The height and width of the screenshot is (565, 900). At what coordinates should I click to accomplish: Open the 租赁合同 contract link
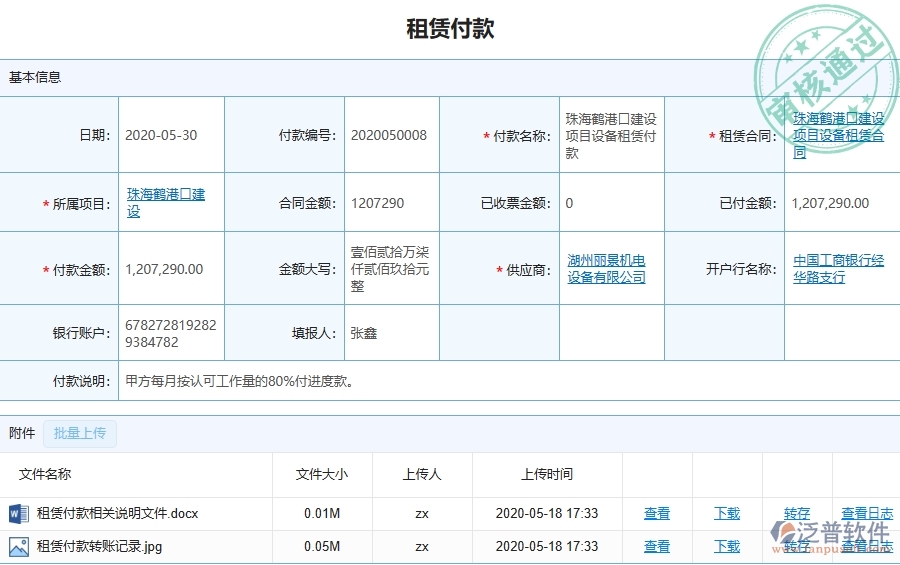click(x=838, y=135)
